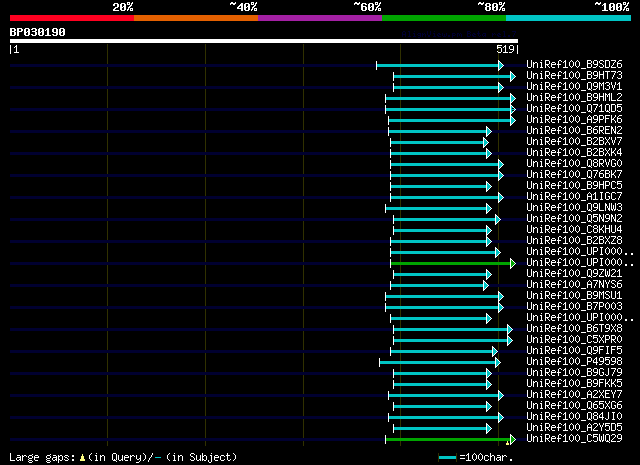Image resolution: width=640 pixels, height=465 pixels.
Task: Click the green ~80% identity legend segment
Action: click(x=444, y=18)
